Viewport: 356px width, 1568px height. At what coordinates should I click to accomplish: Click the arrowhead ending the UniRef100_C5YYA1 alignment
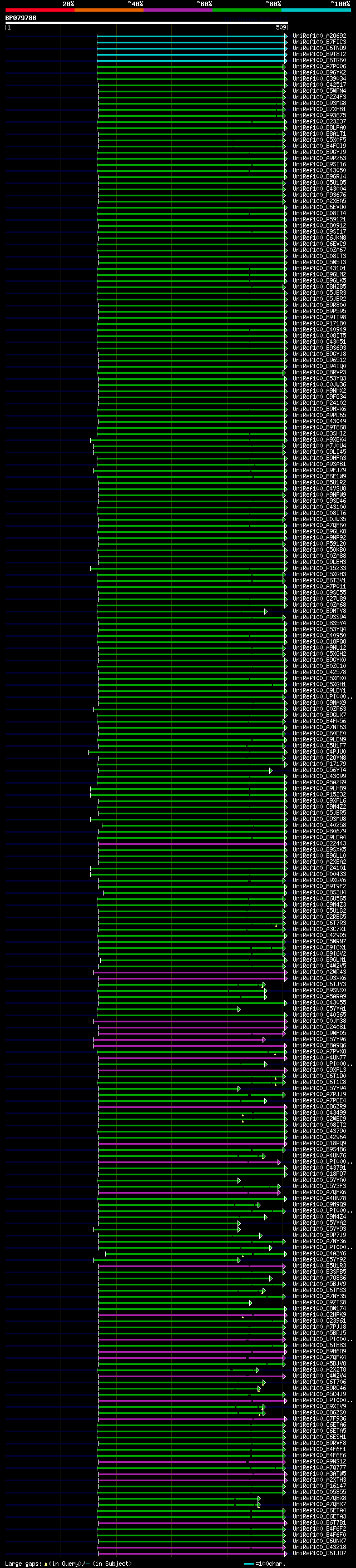coord(239,1008)
